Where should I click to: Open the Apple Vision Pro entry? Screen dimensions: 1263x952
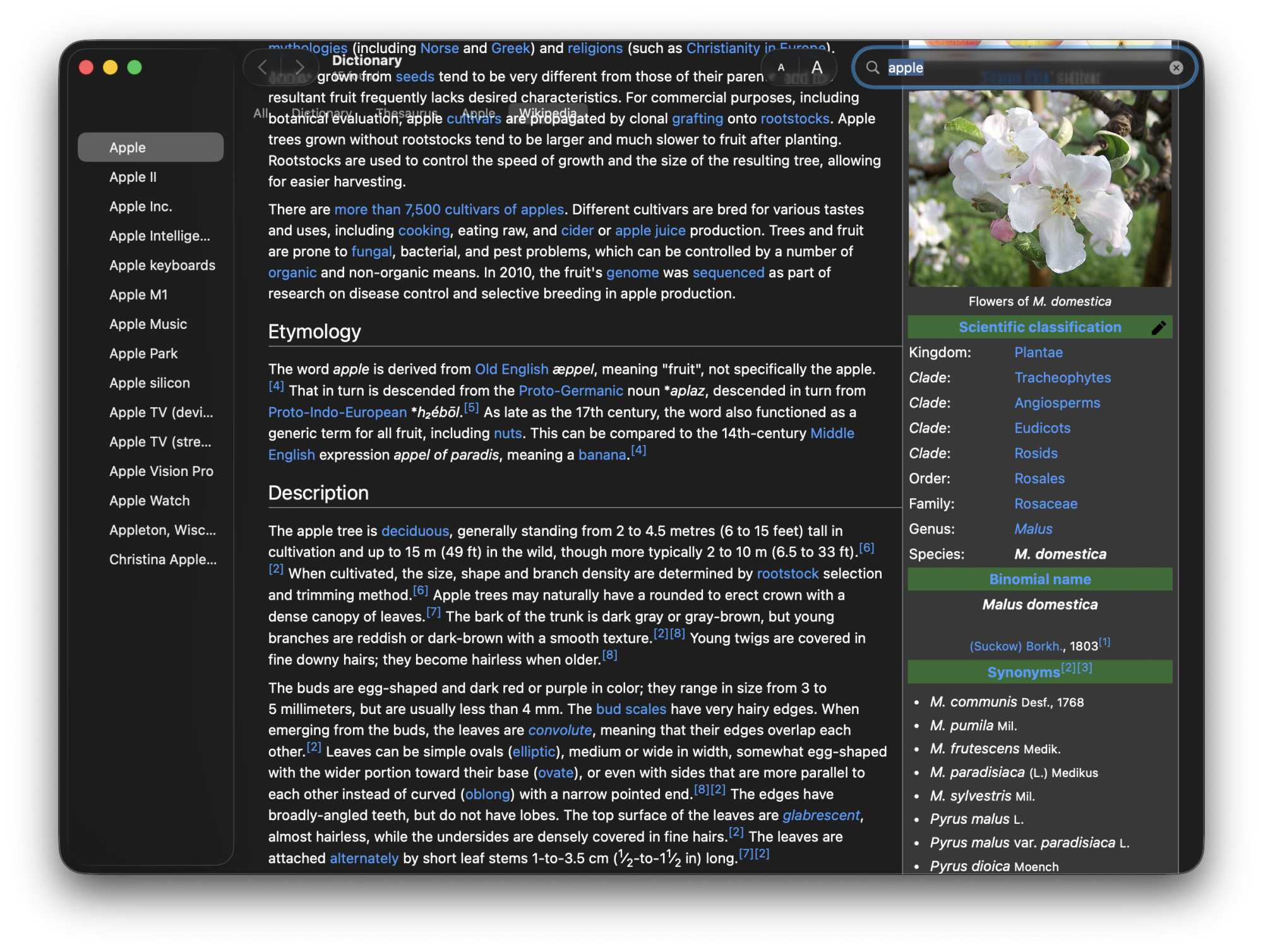click(161, 471)
